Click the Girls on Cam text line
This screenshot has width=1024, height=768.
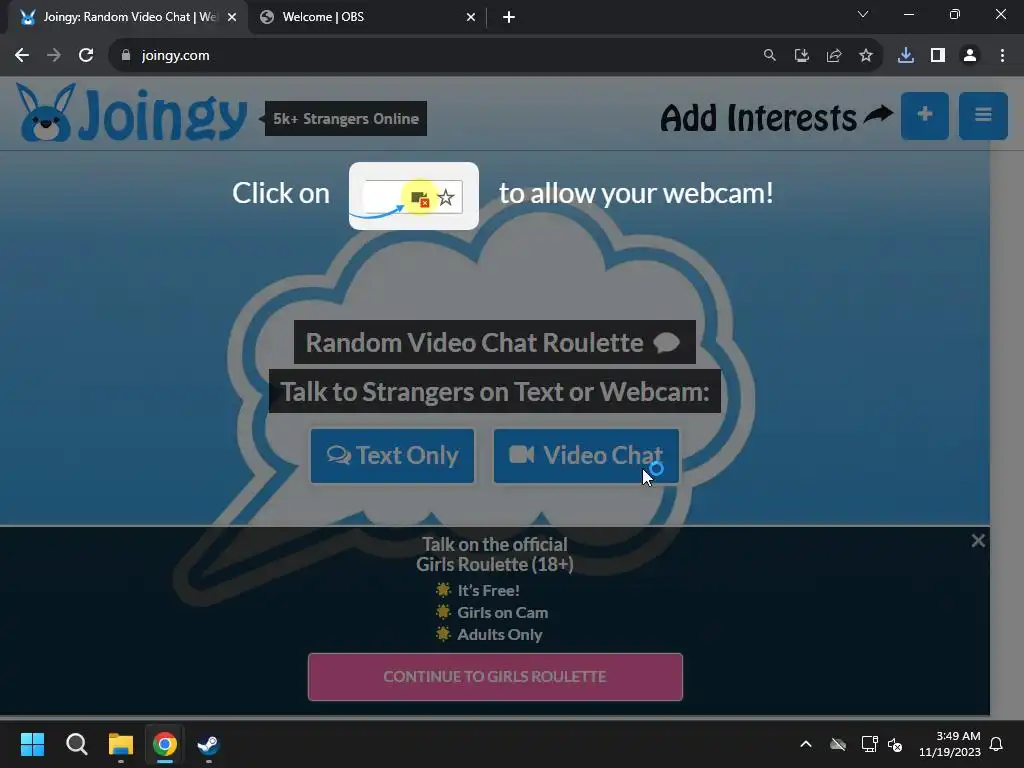[502, 613]
